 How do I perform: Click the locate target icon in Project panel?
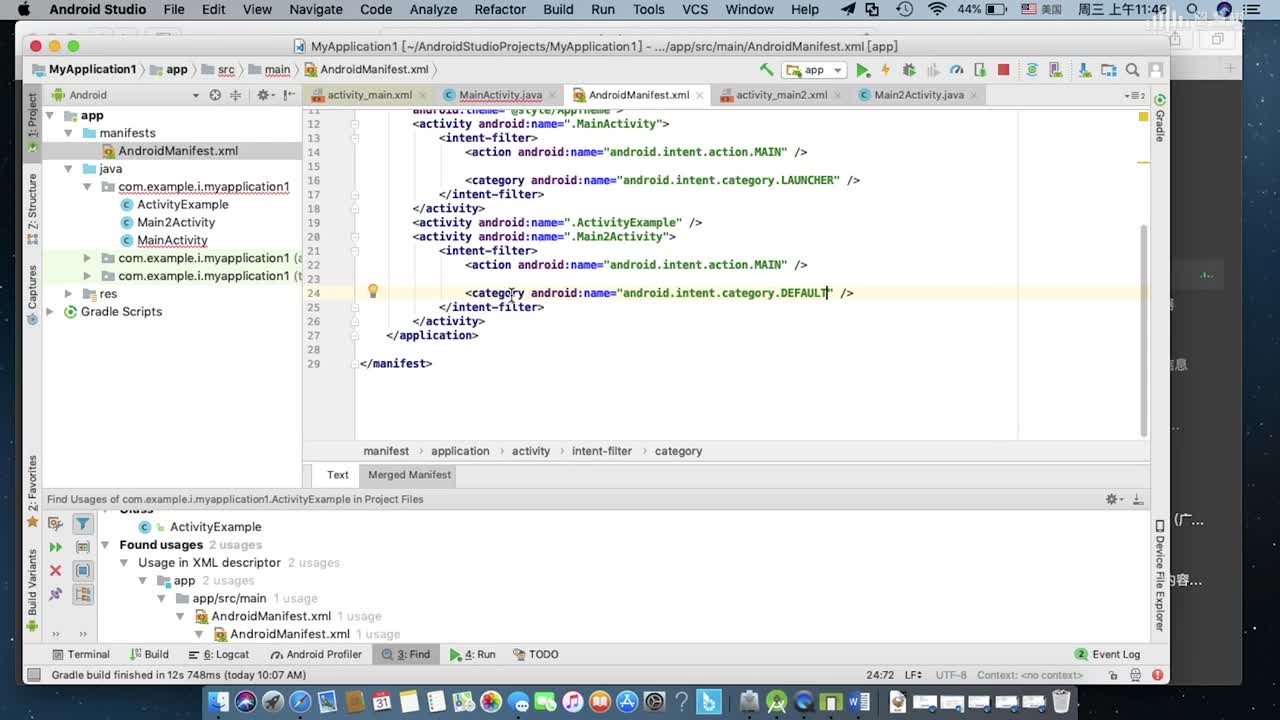(x=214, y=95)
